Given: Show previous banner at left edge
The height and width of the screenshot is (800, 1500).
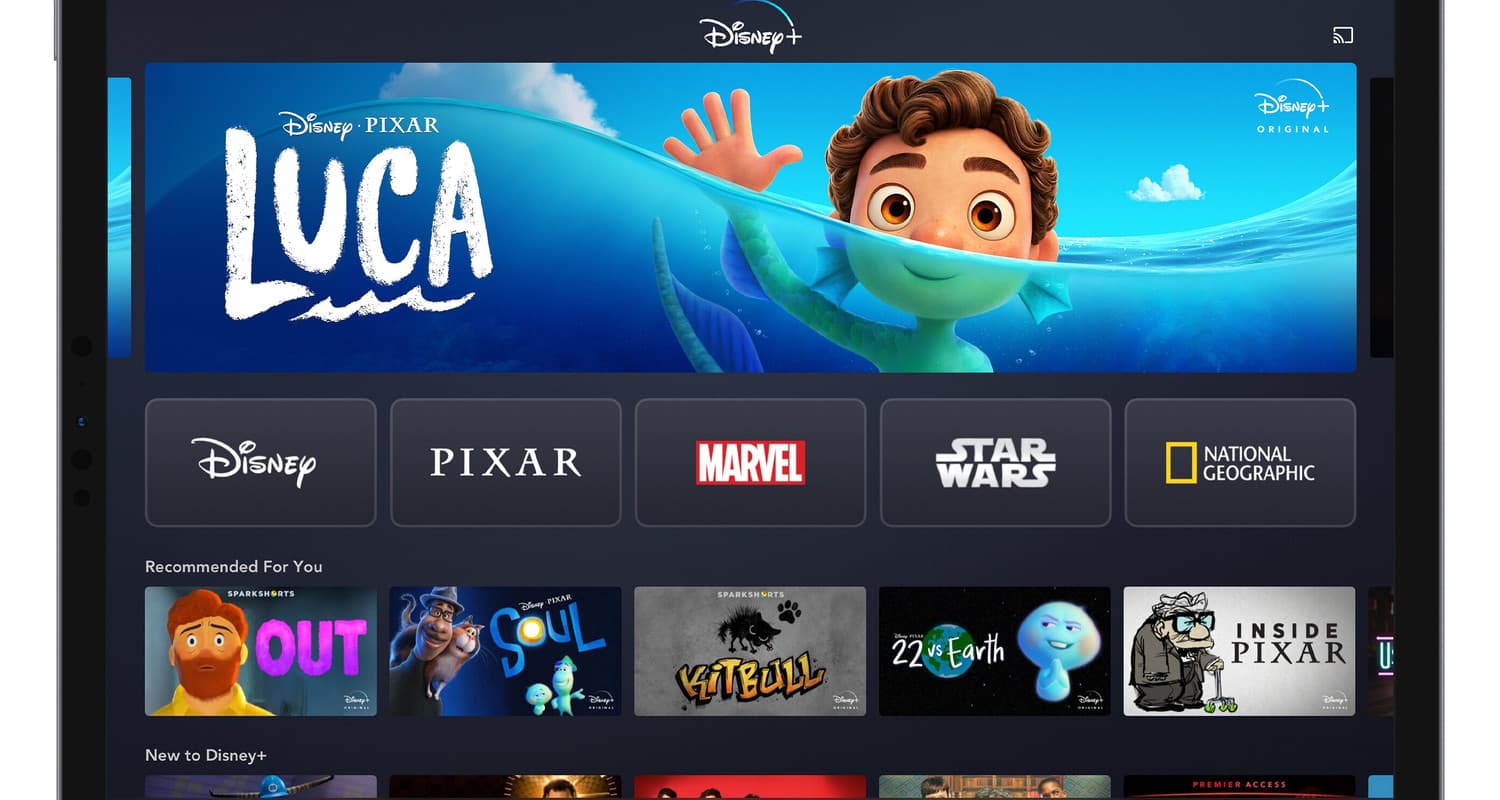Looking at the screenshot, I should pos(119,217).
